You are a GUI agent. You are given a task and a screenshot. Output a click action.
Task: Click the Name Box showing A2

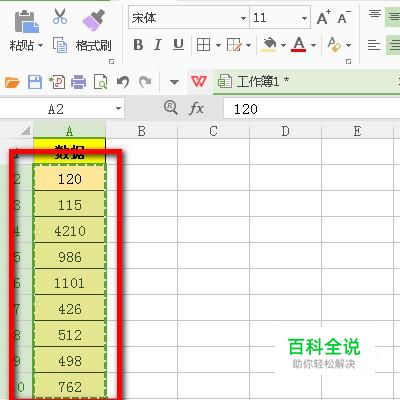tap(56, 109)
